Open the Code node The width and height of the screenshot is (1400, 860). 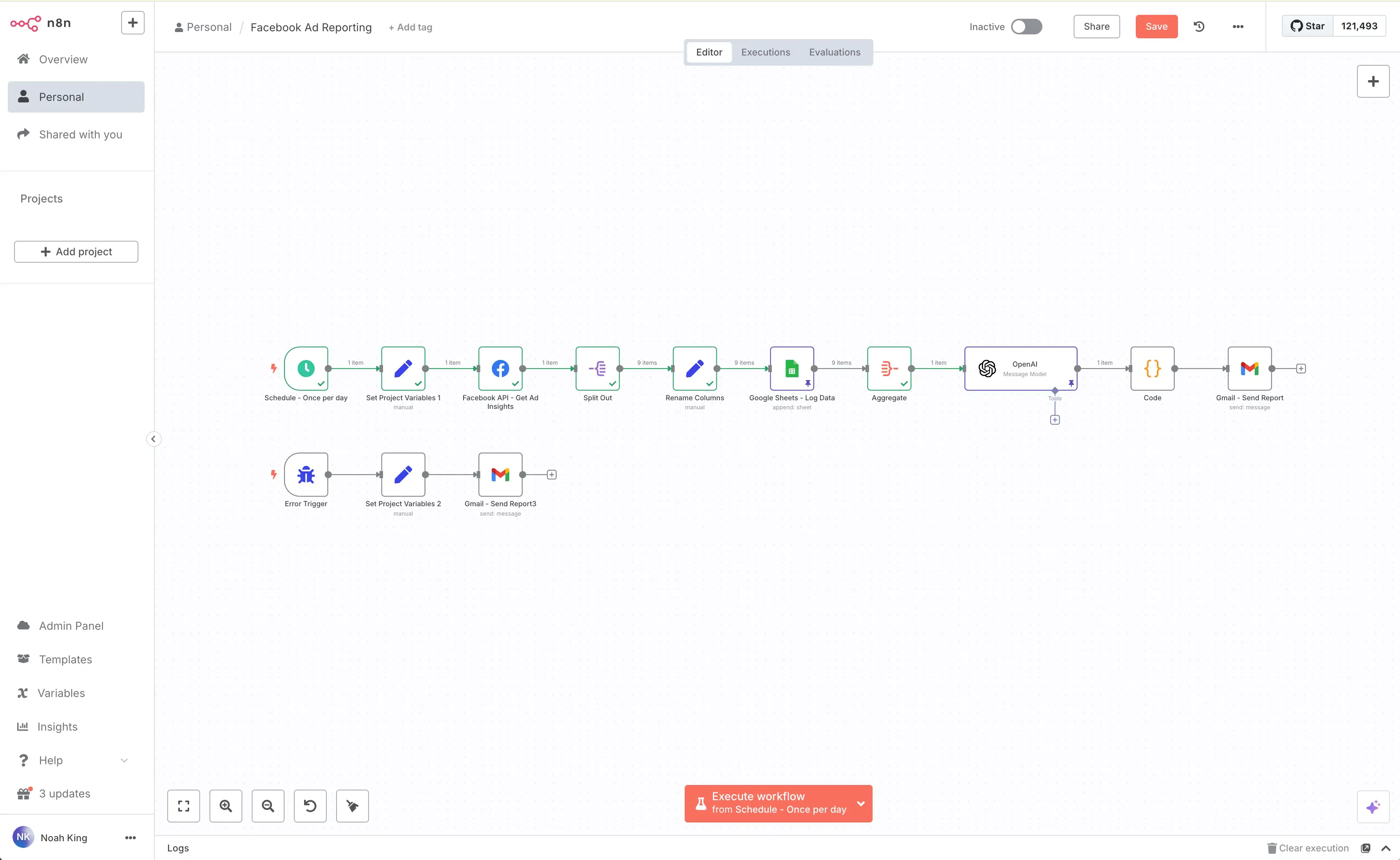pyautogui.click(x=1153, y=369)
